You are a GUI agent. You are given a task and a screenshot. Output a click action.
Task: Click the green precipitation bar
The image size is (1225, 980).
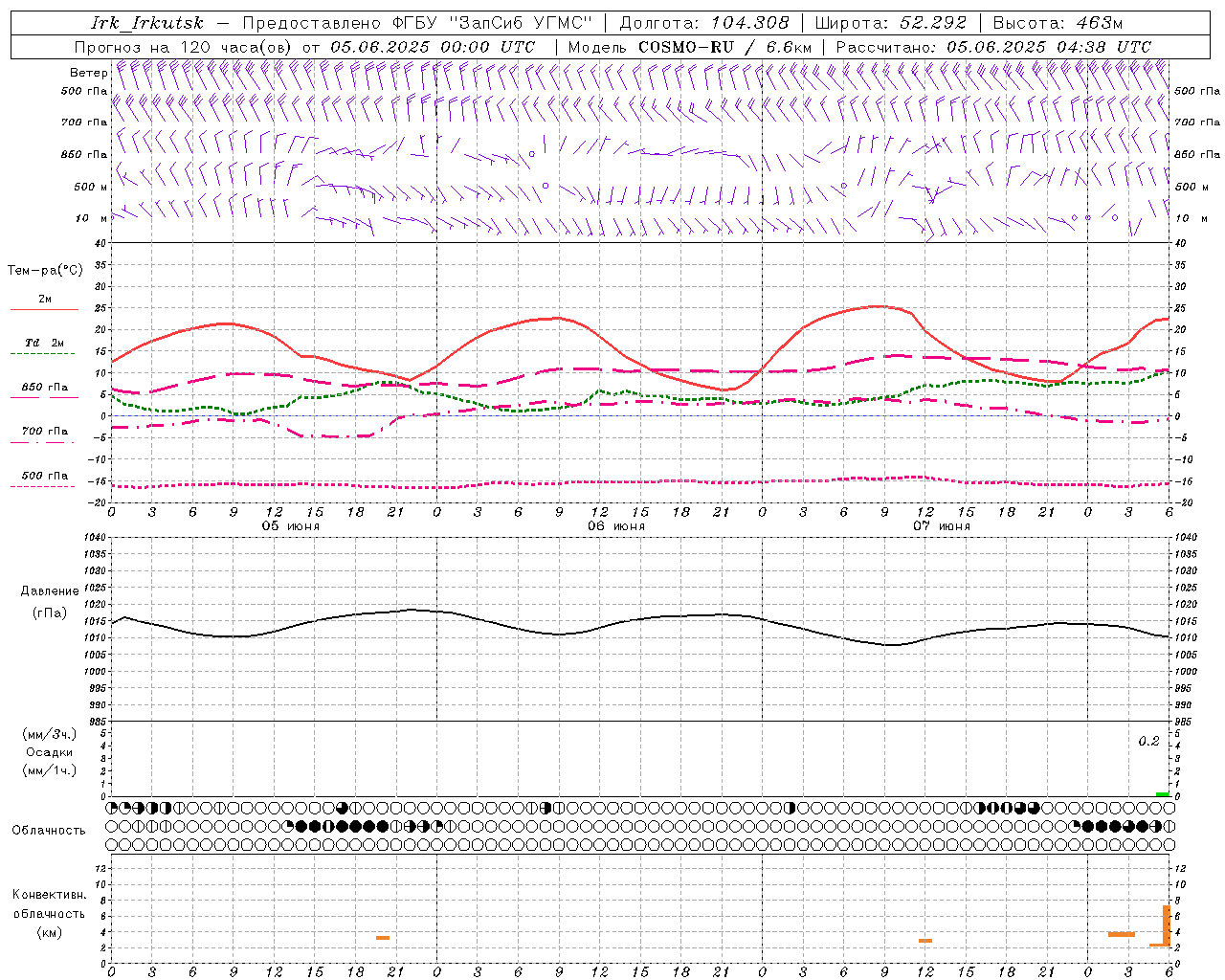coord(1162,794)
